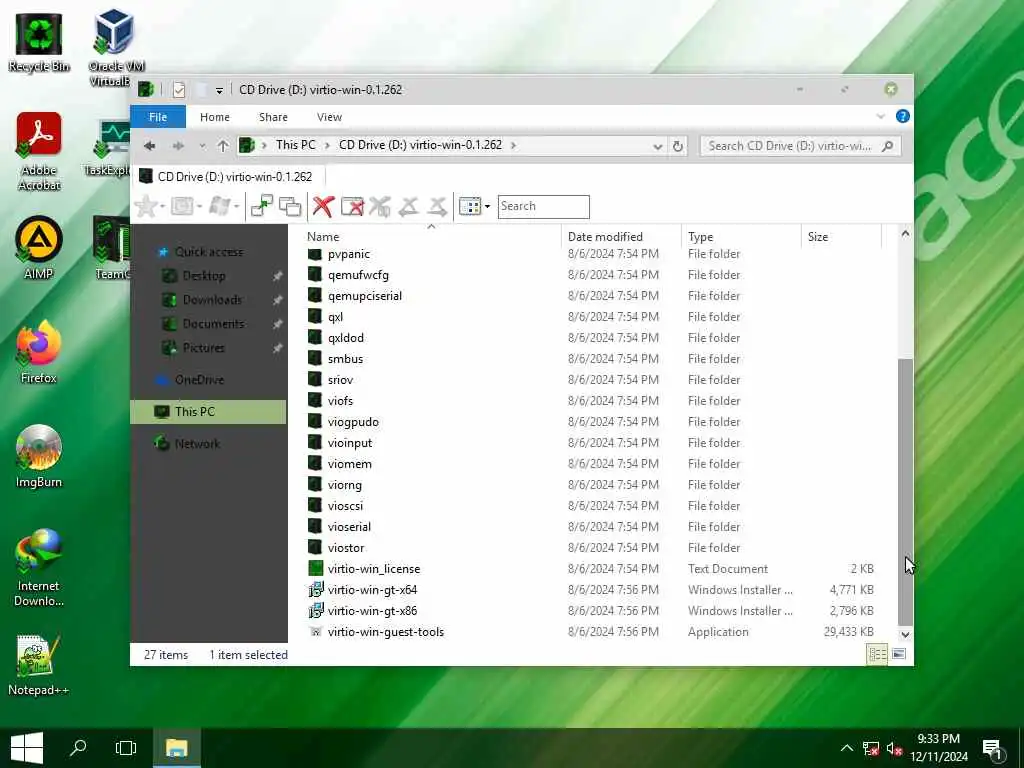Click the File Explorer taskbar button

click(176, 748)
